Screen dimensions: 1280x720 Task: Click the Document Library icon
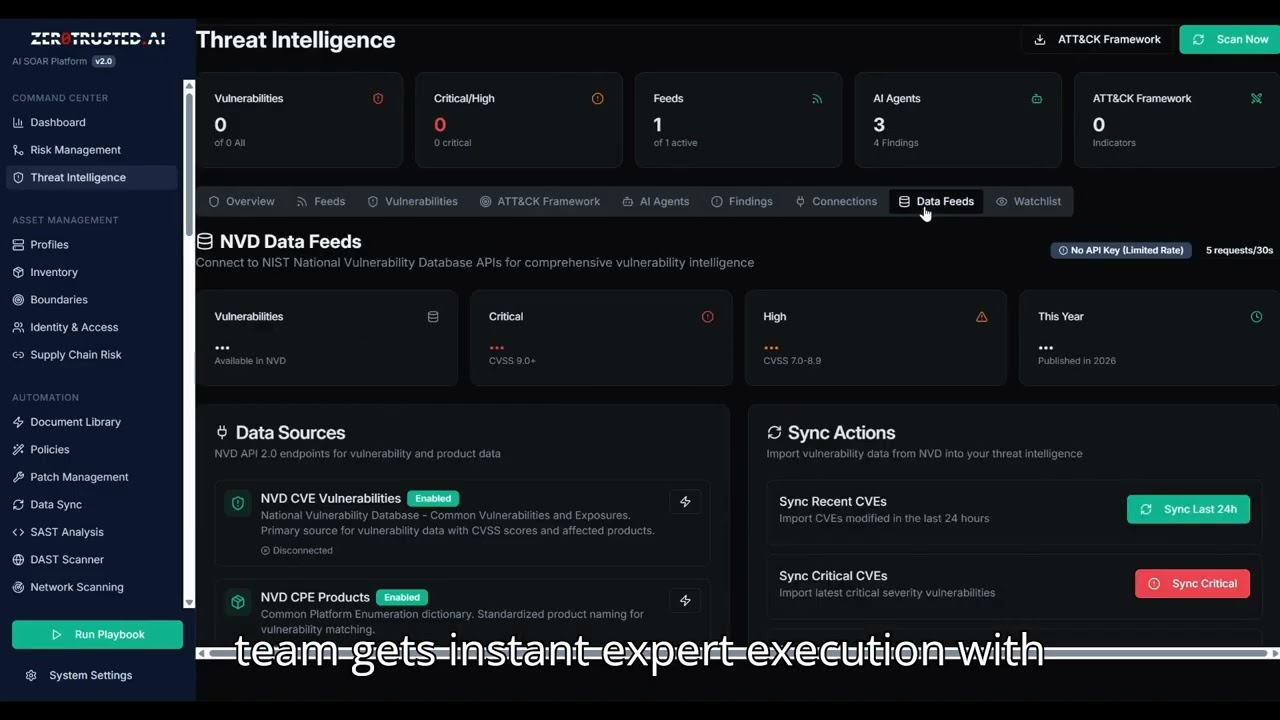pyautogui.click(x=18, y=422)
